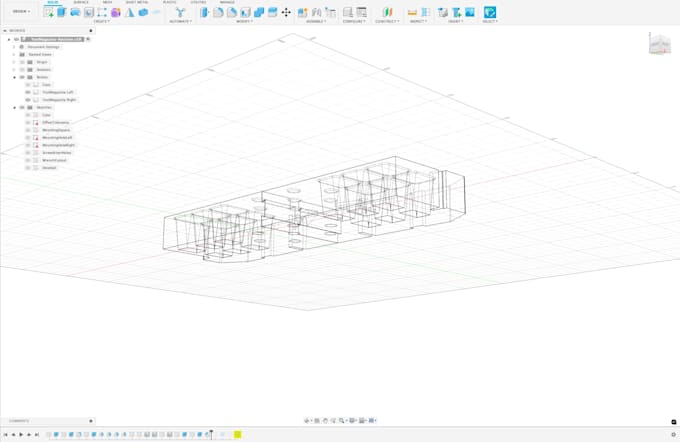Screen dimensions: 680x442
Task: Open the INSERT menu label
Action: pos(456,21)
